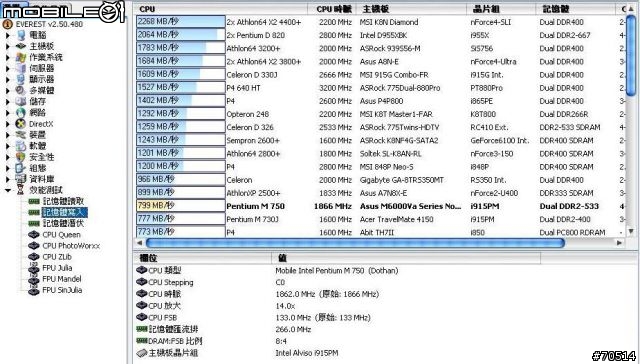640x364 pixels.
Task: Click the 儲存 storage icon
Action: (21, 102)
